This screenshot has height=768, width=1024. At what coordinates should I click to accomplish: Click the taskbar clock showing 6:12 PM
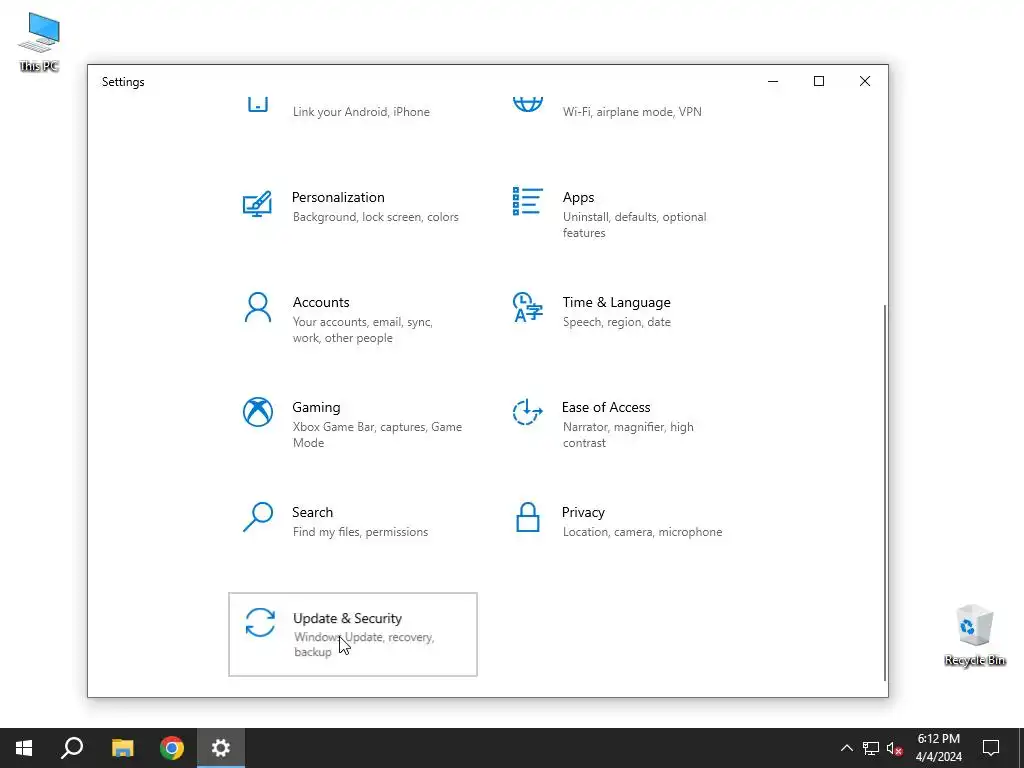click(938, 748)
